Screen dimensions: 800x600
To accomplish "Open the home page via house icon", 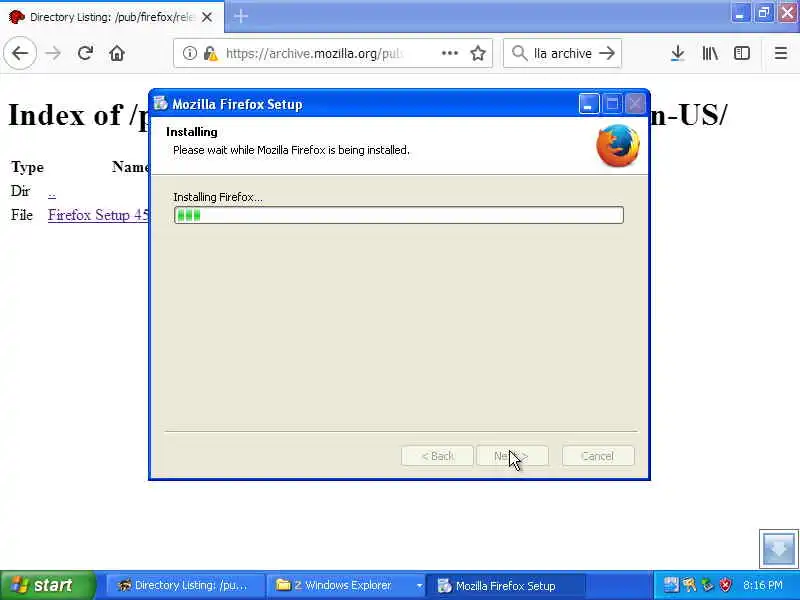I will tap(117, 53).
